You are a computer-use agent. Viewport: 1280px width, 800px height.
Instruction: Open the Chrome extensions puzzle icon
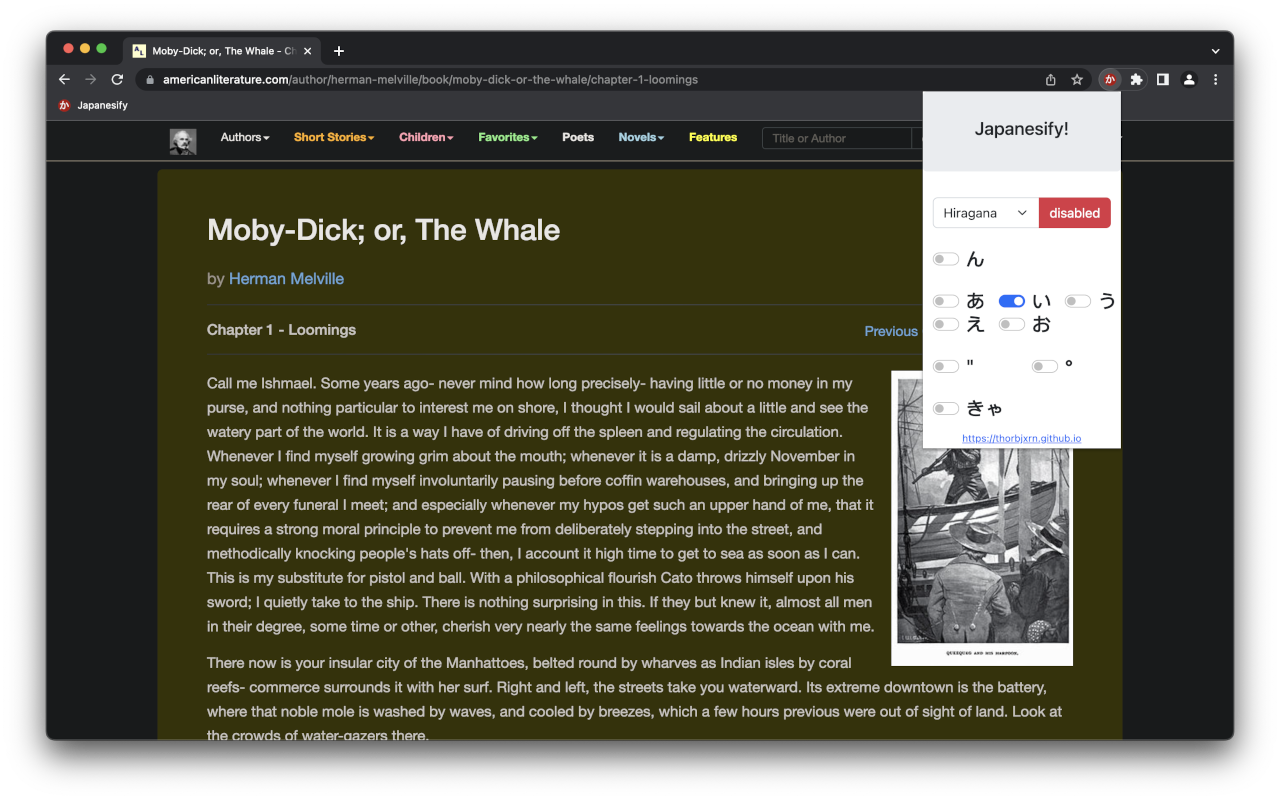pyautogui.click(x=1136, y=80)
